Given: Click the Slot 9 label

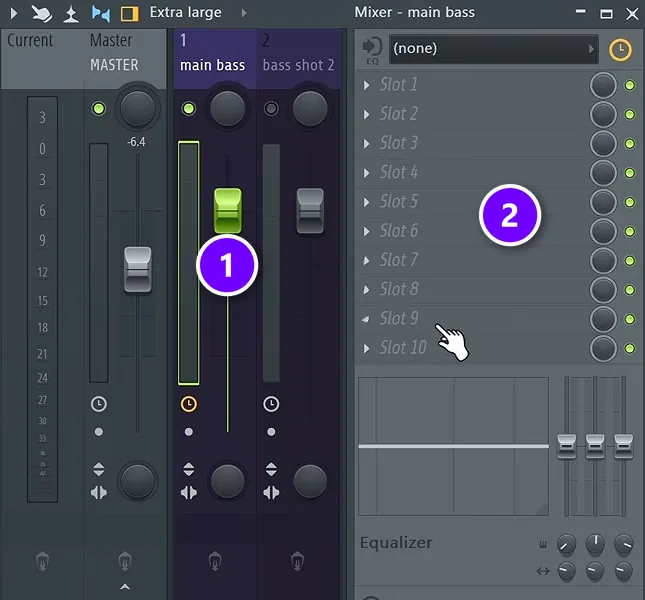Looking at the screenshot, I should point(399,318).
